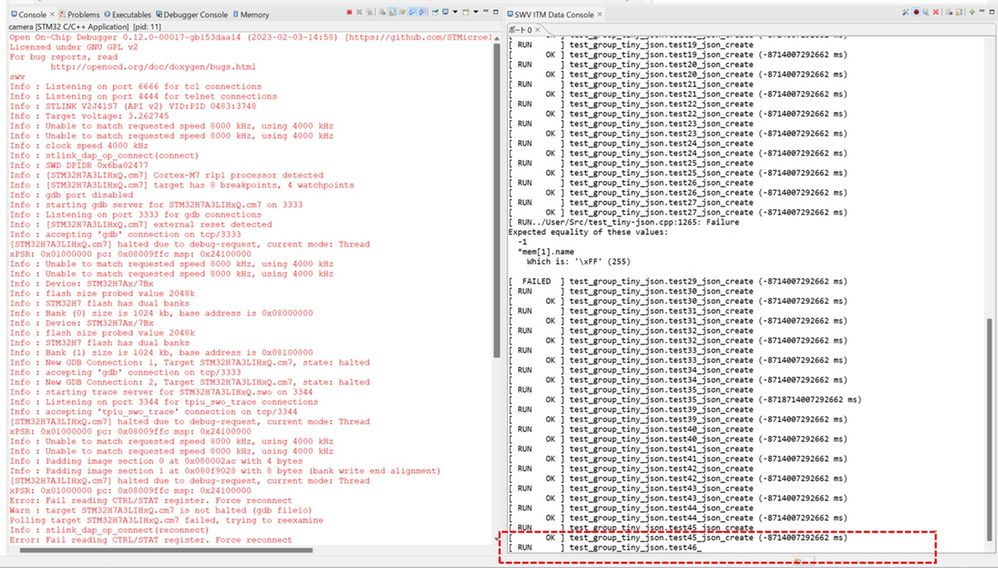
Task: Toggle show console when standard error changes
Action: tap(421, 12)
